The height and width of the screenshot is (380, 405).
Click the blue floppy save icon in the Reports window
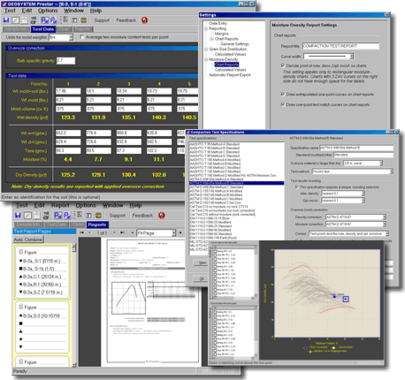(18, 215)
